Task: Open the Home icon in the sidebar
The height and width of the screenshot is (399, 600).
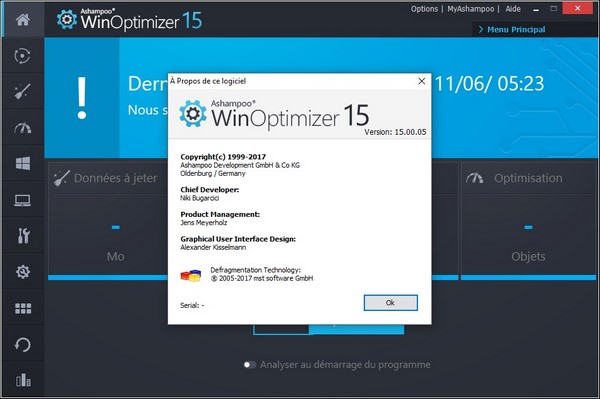Action: 23,19
